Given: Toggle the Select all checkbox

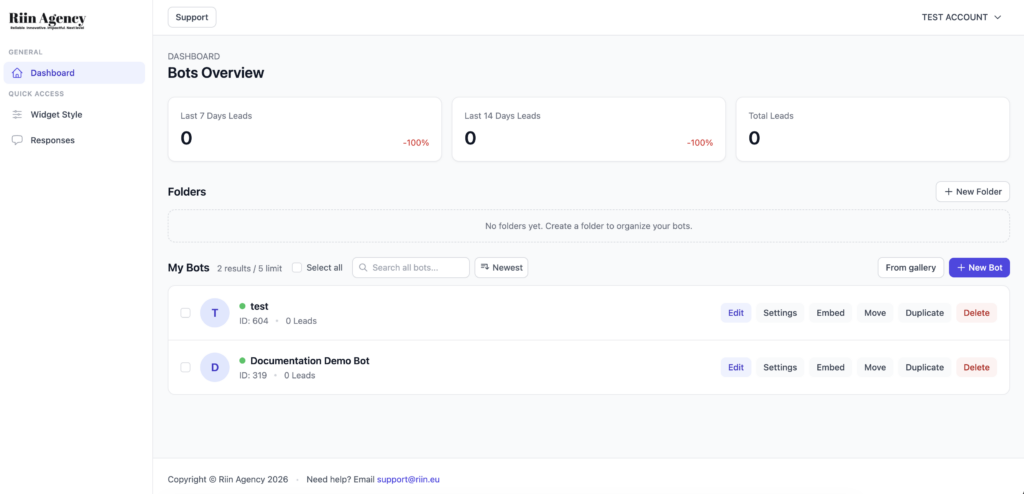Looking at the screenshot, I should coord(297,268).
